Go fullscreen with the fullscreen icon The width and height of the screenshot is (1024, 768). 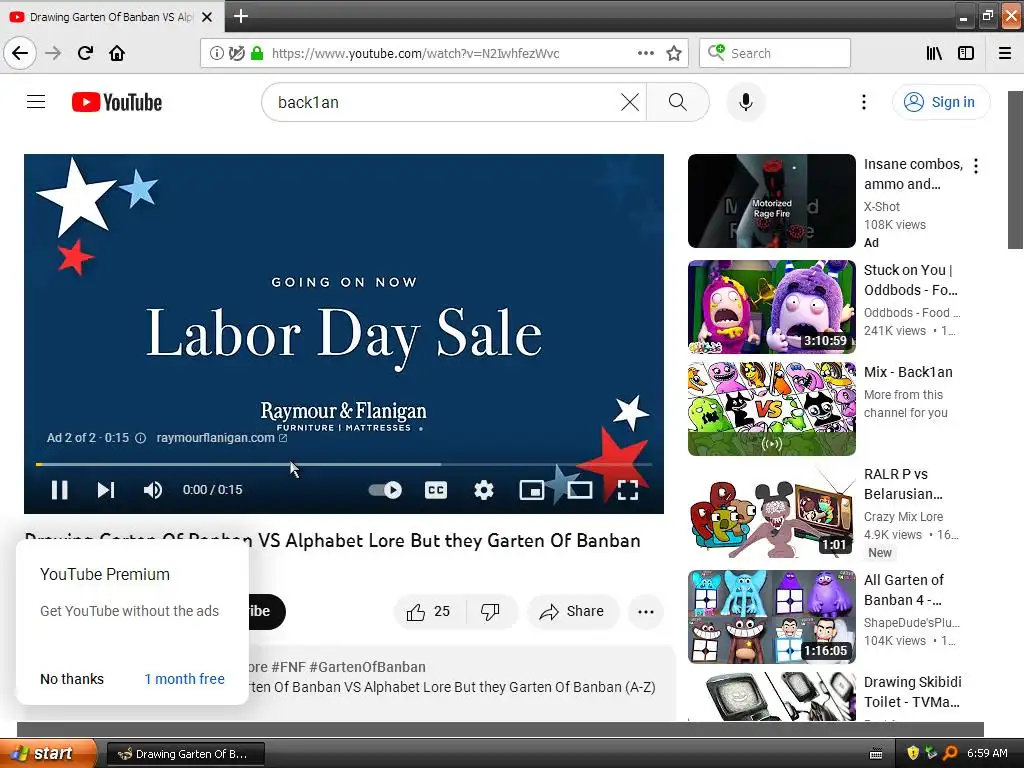pyautogui.click(x=628, y=490)
